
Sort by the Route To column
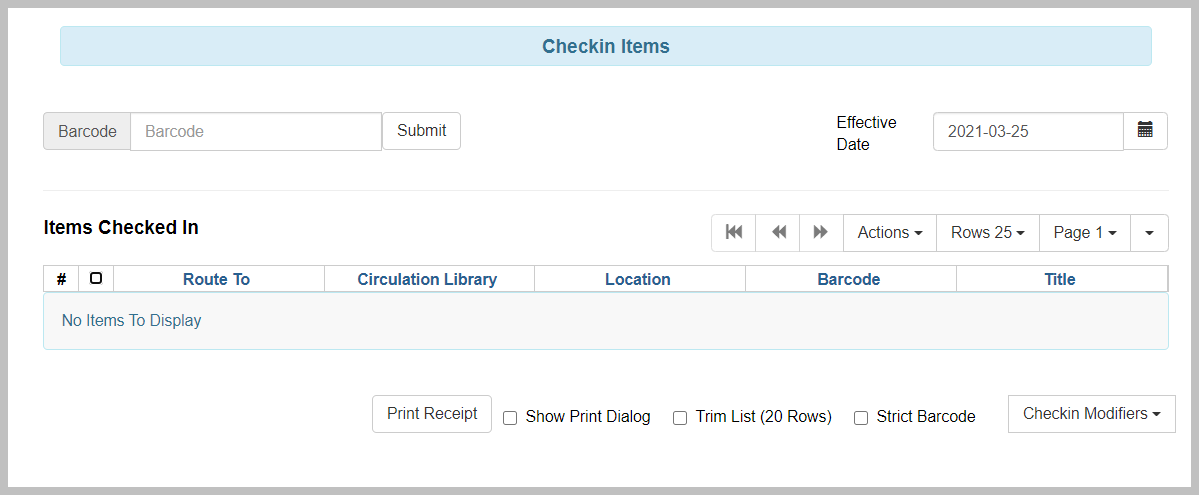tap(216, 279)
